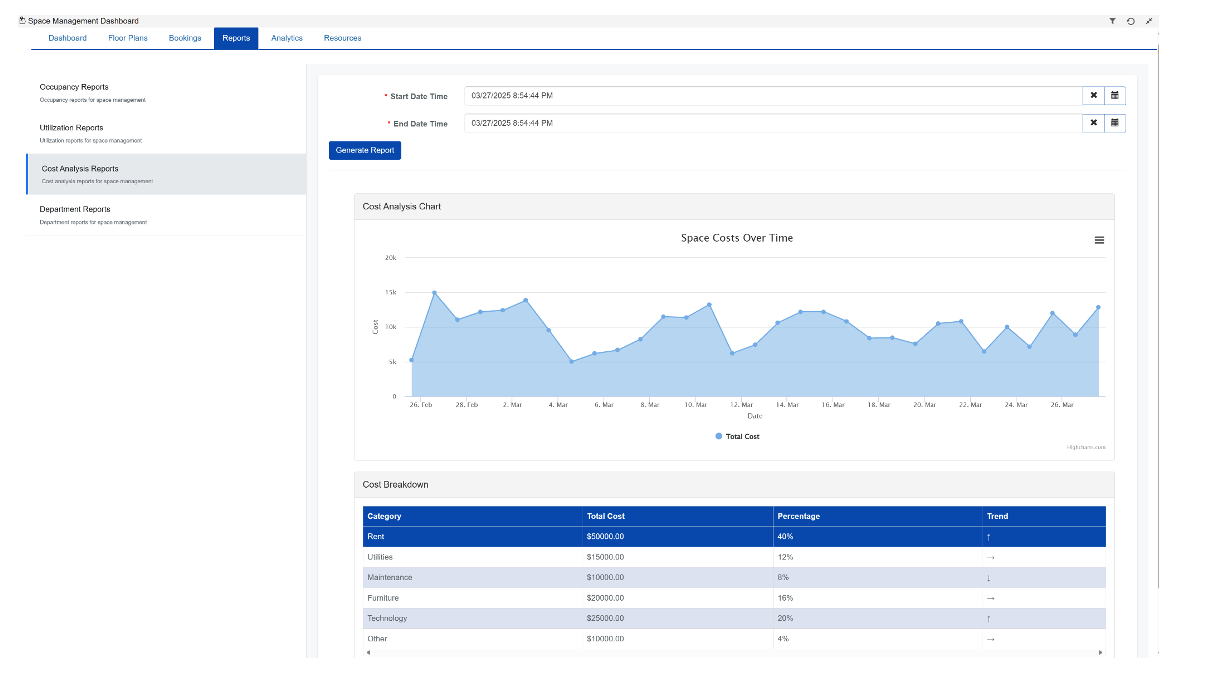The image size is (1220, 680).
Task: Open calendar picker for Start Date Time
Action: pyautogui.click(x=1115, y=96)
